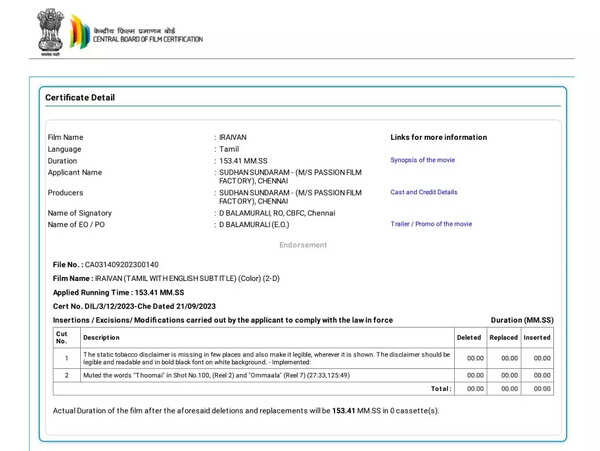The width and height of the screenshot is (600, 451).
Task: Click the Language value Tamil
Action: 231,149
